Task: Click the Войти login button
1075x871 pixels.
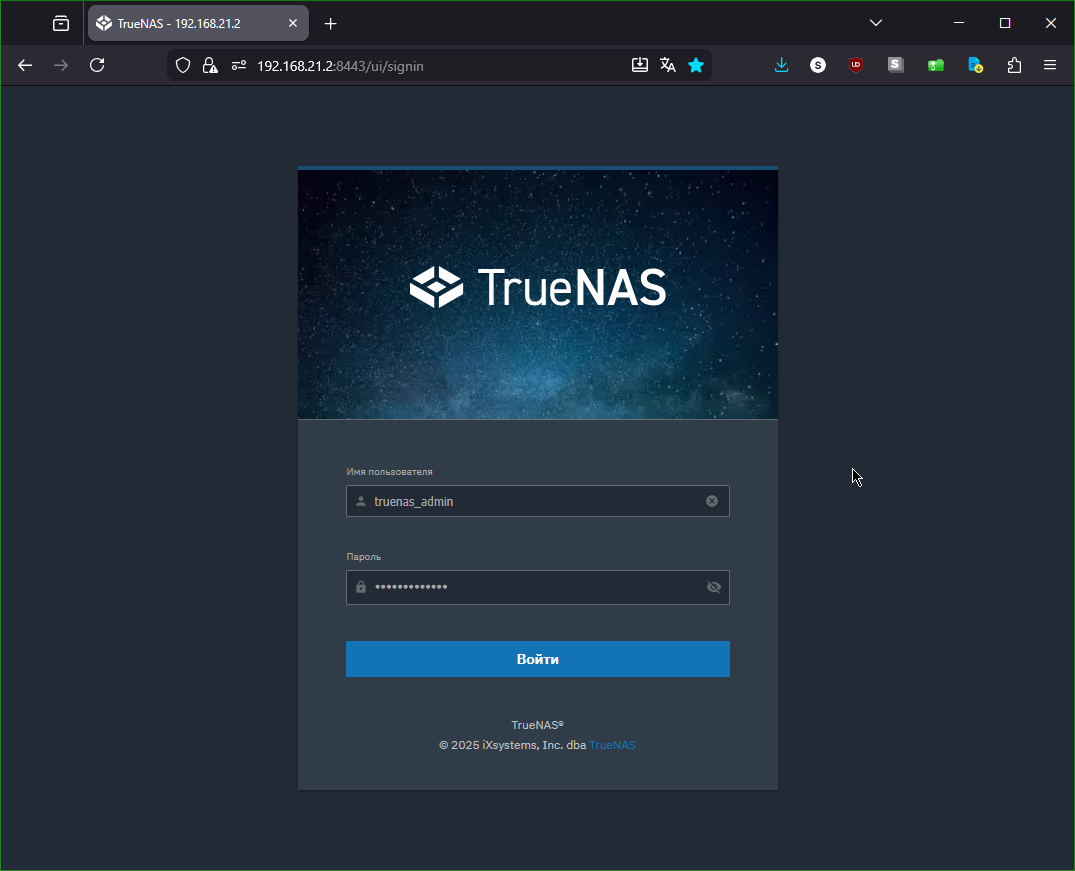Action: point(538,659)
